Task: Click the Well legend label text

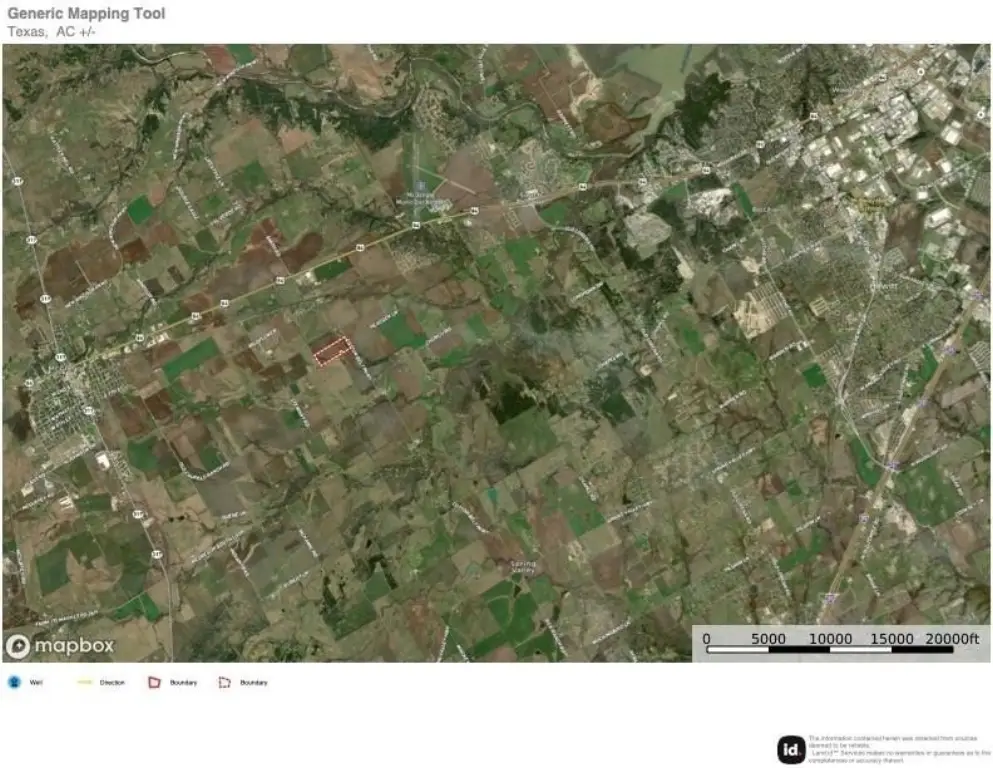Action: click(x=36, y=682)
